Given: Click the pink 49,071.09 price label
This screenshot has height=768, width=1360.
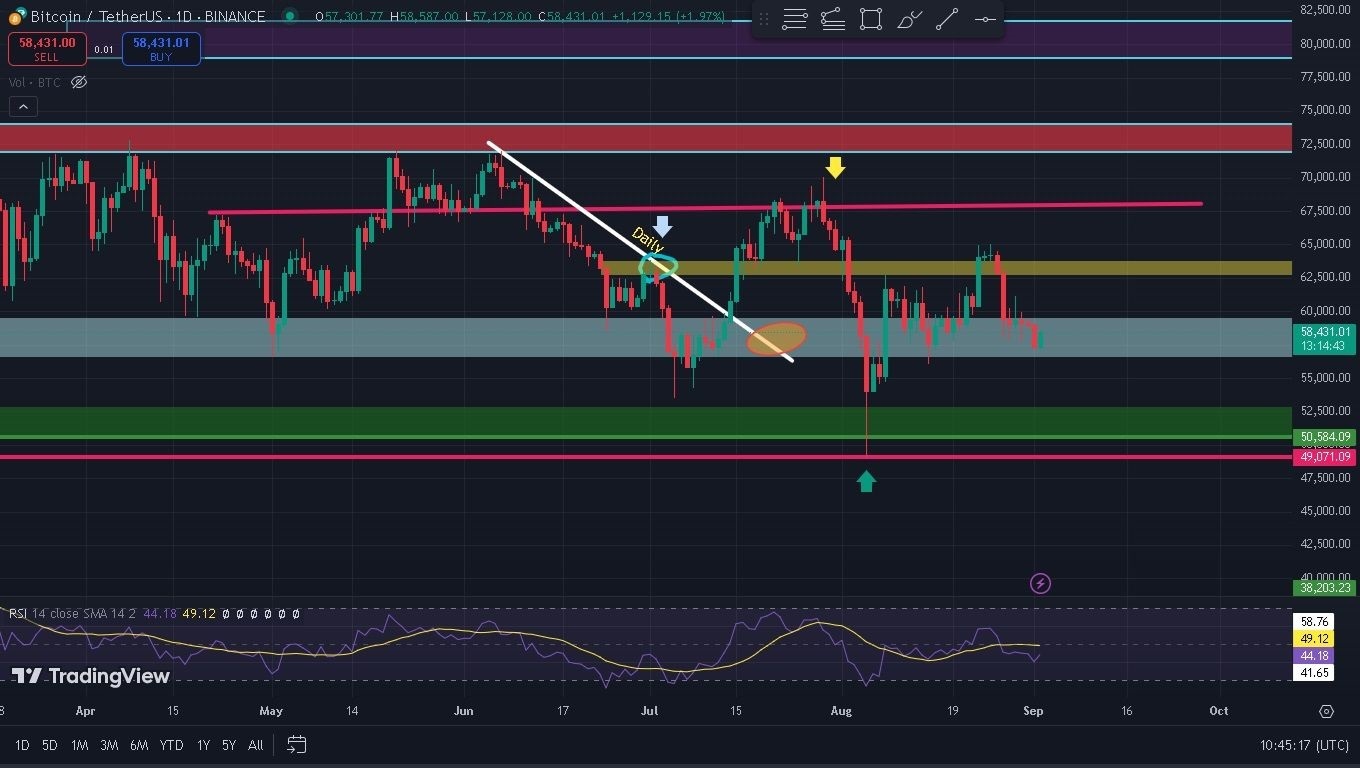Looking at the screenshot, I should coord(1325,457).
